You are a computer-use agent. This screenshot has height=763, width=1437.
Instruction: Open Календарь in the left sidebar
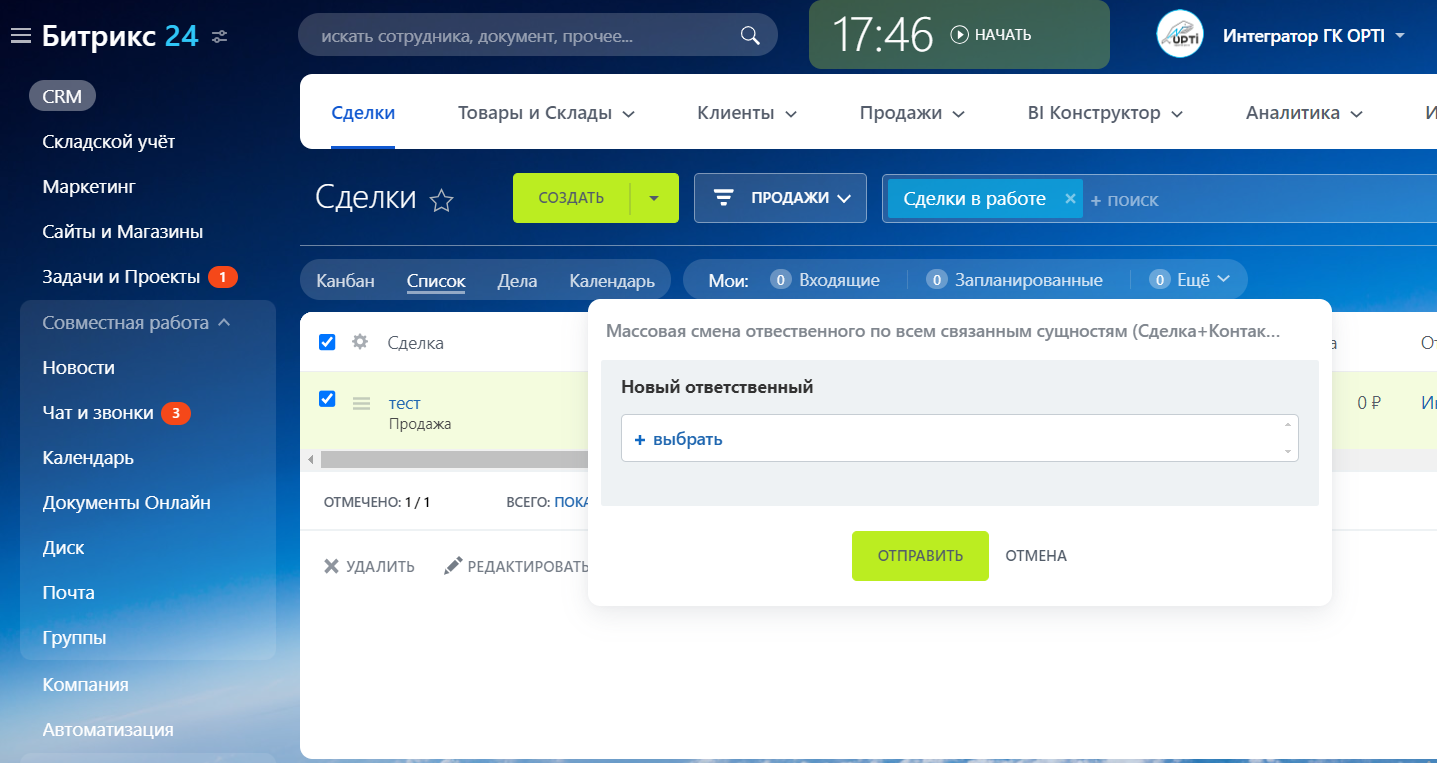[x=88, y=458]
